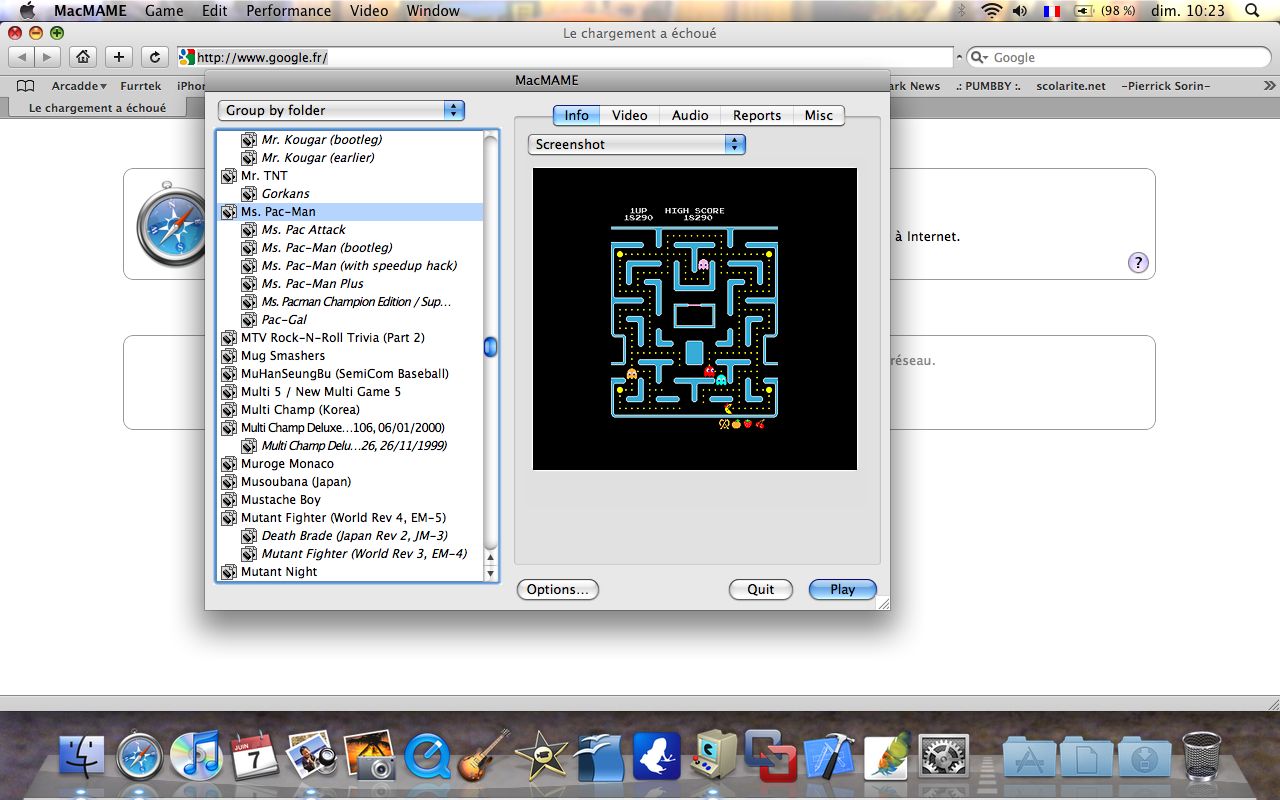Click the Safari URL address field

tap(566, 57)
